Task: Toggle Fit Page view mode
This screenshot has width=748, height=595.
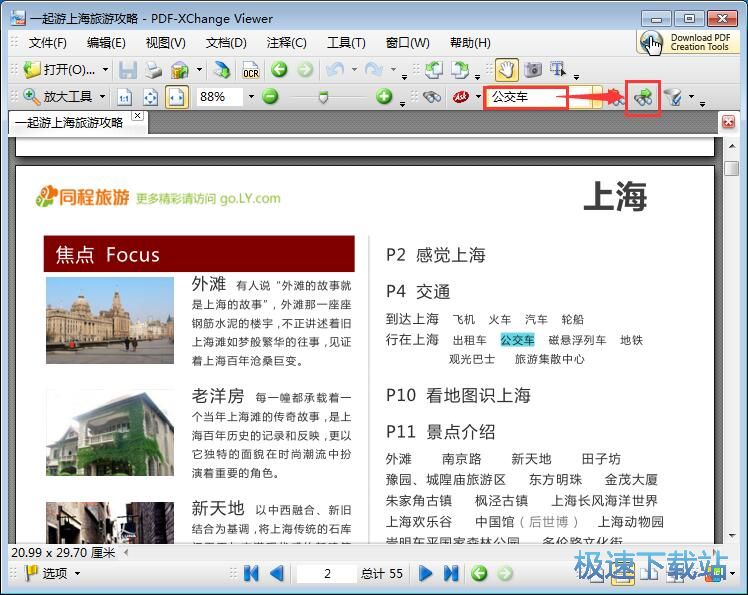Action: pos(150,97)
